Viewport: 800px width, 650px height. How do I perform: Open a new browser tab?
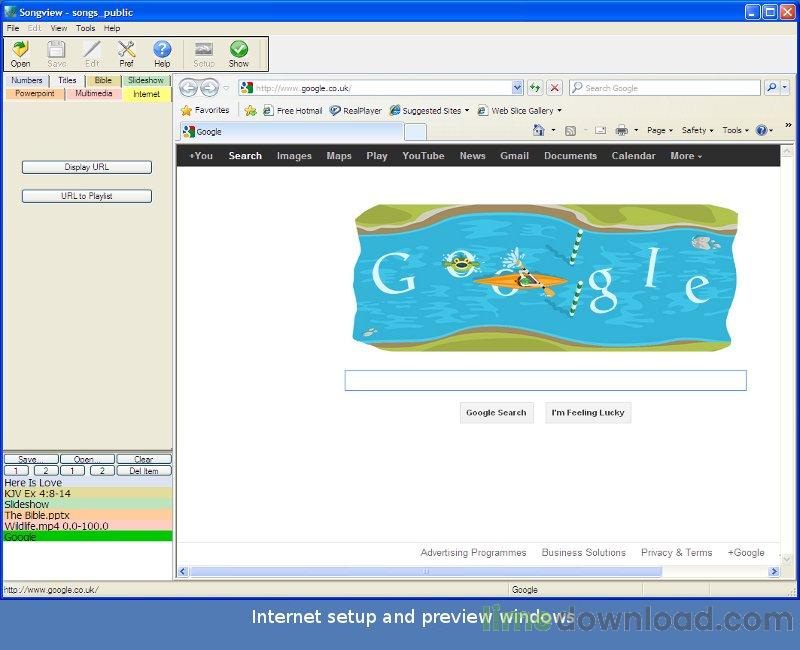pyautogui.click(x=415, y=132)
